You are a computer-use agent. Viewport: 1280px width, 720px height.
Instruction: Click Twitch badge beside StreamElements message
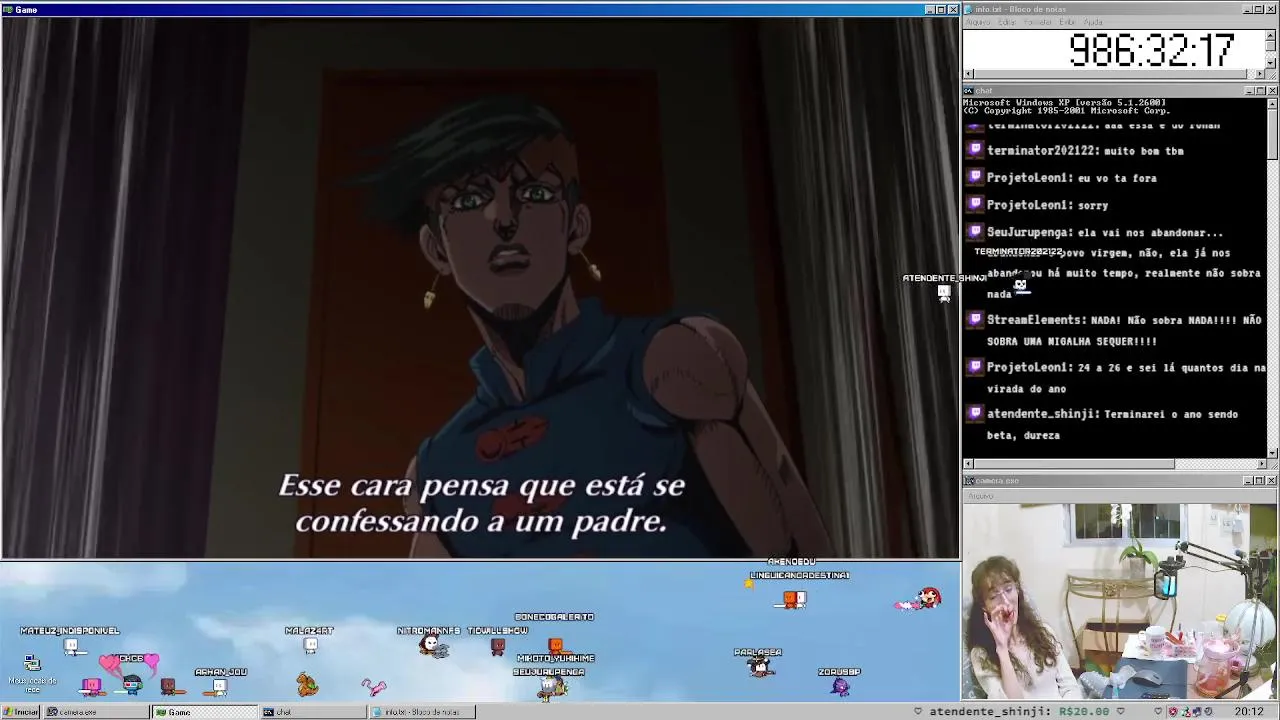click(x=976, y=319)
